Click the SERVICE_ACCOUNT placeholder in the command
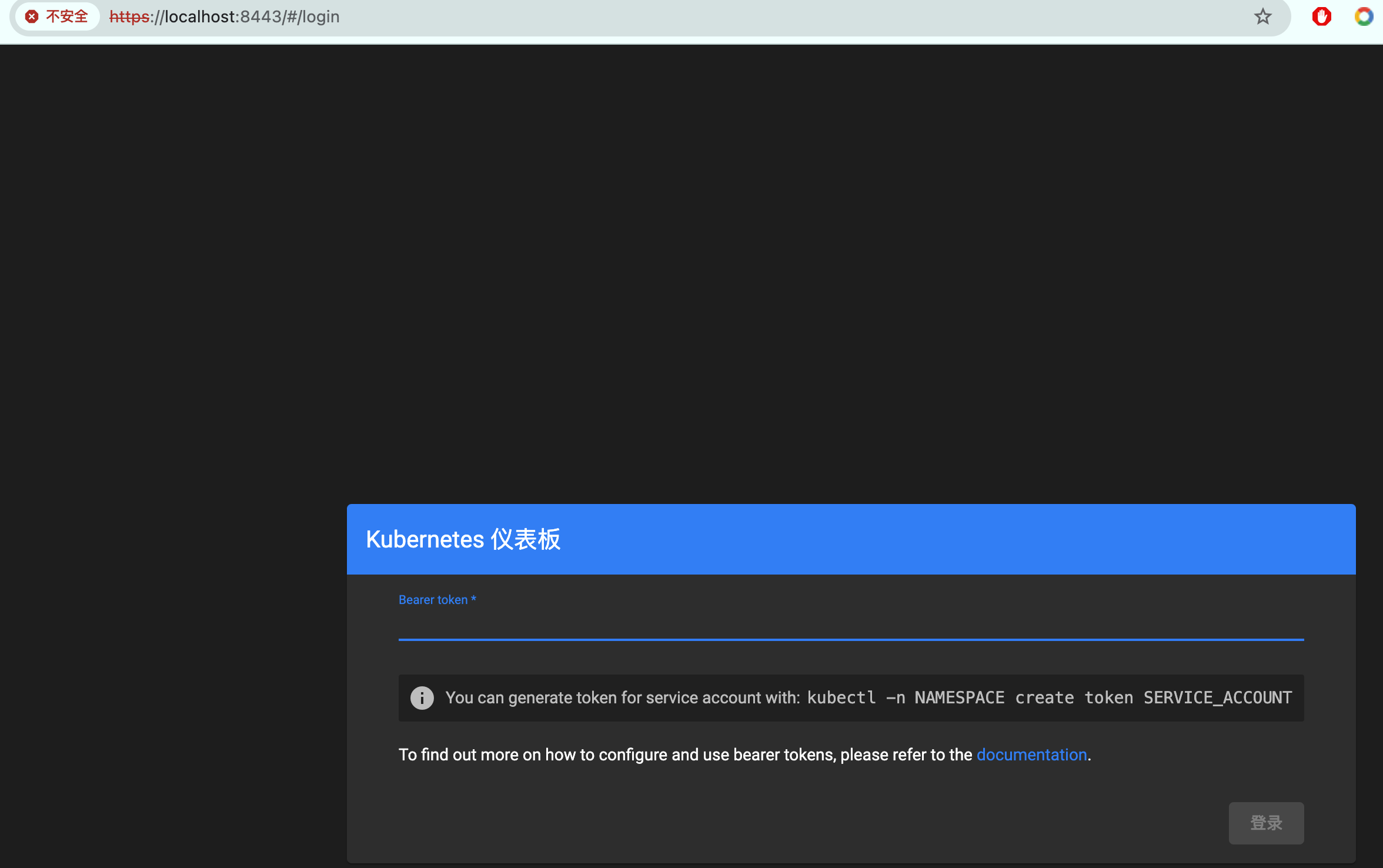The height and width of the screenshot is (868, 1383). click(x=1217, y=697)
